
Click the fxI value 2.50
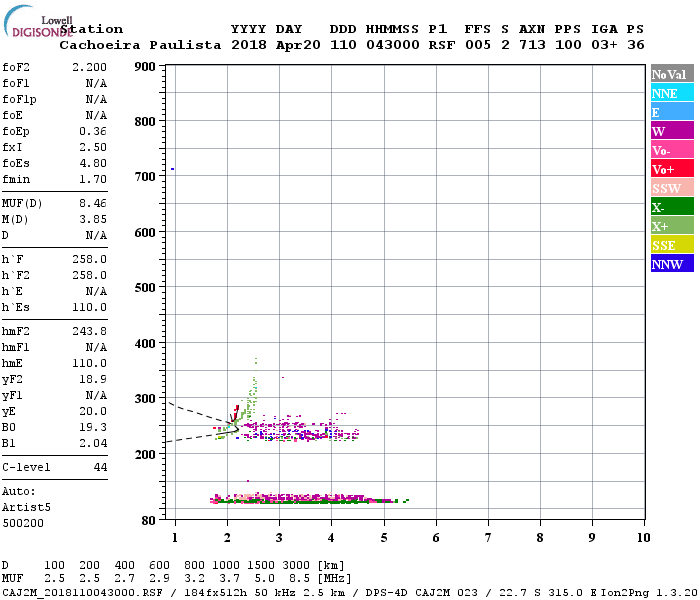click(x=93, y=147)
